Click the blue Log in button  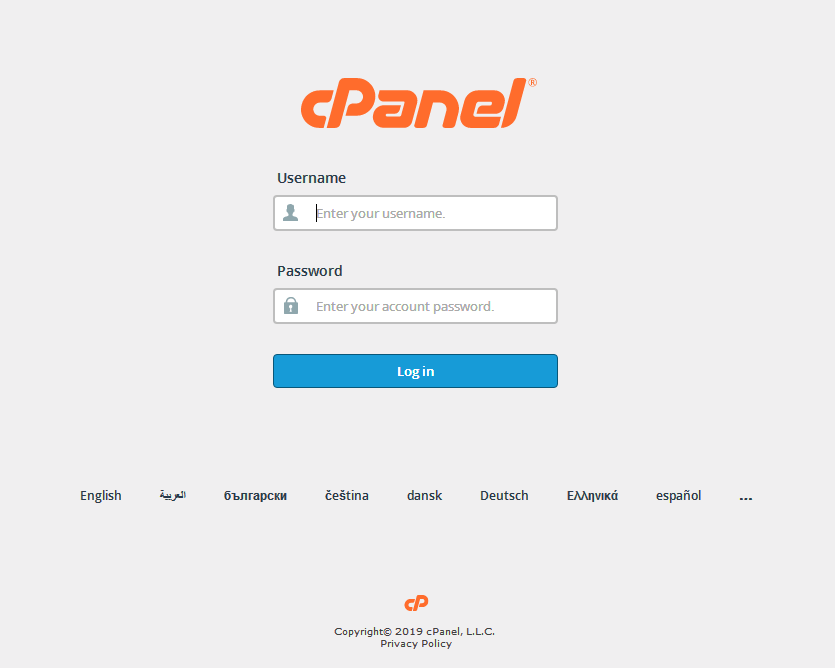[415, 371]
